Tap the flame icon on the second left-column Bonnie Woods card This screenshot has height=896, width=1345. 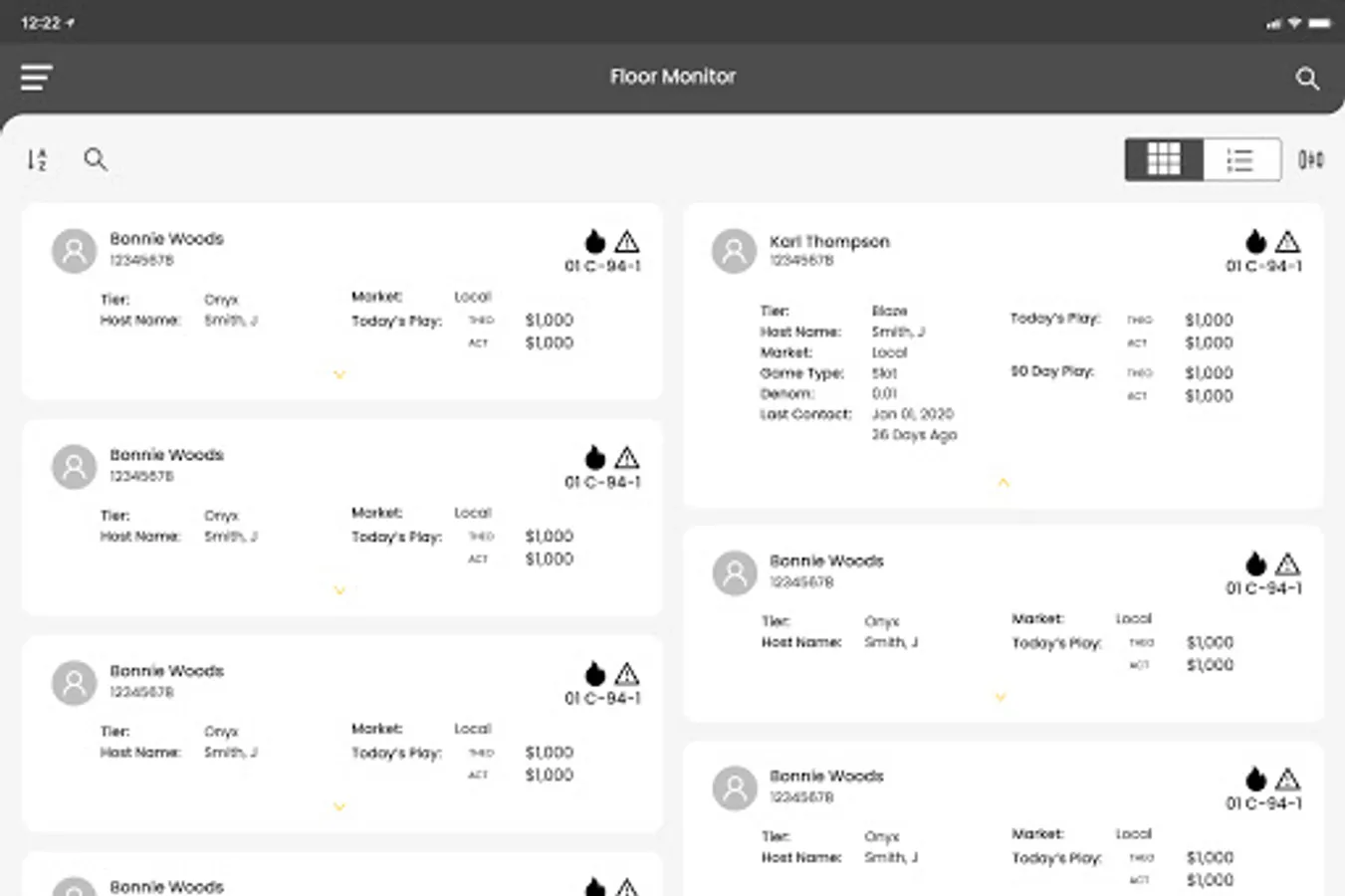point(594,457)
